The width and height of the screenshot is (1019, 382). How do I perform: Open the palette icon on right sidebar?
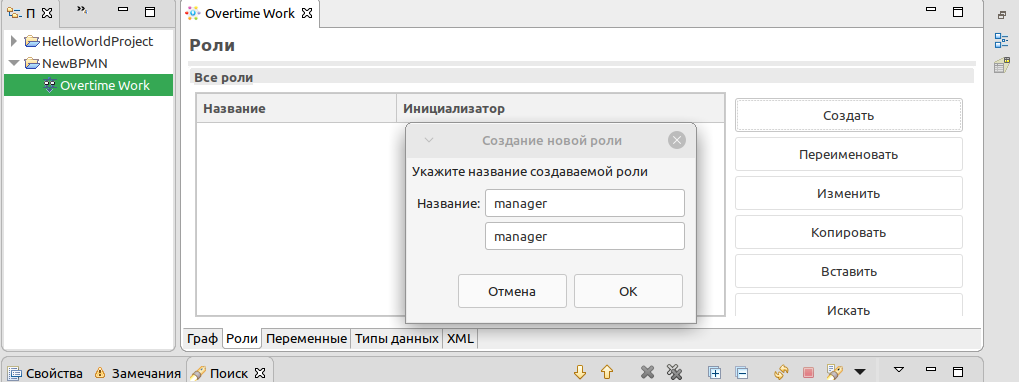click(1001, 66)
